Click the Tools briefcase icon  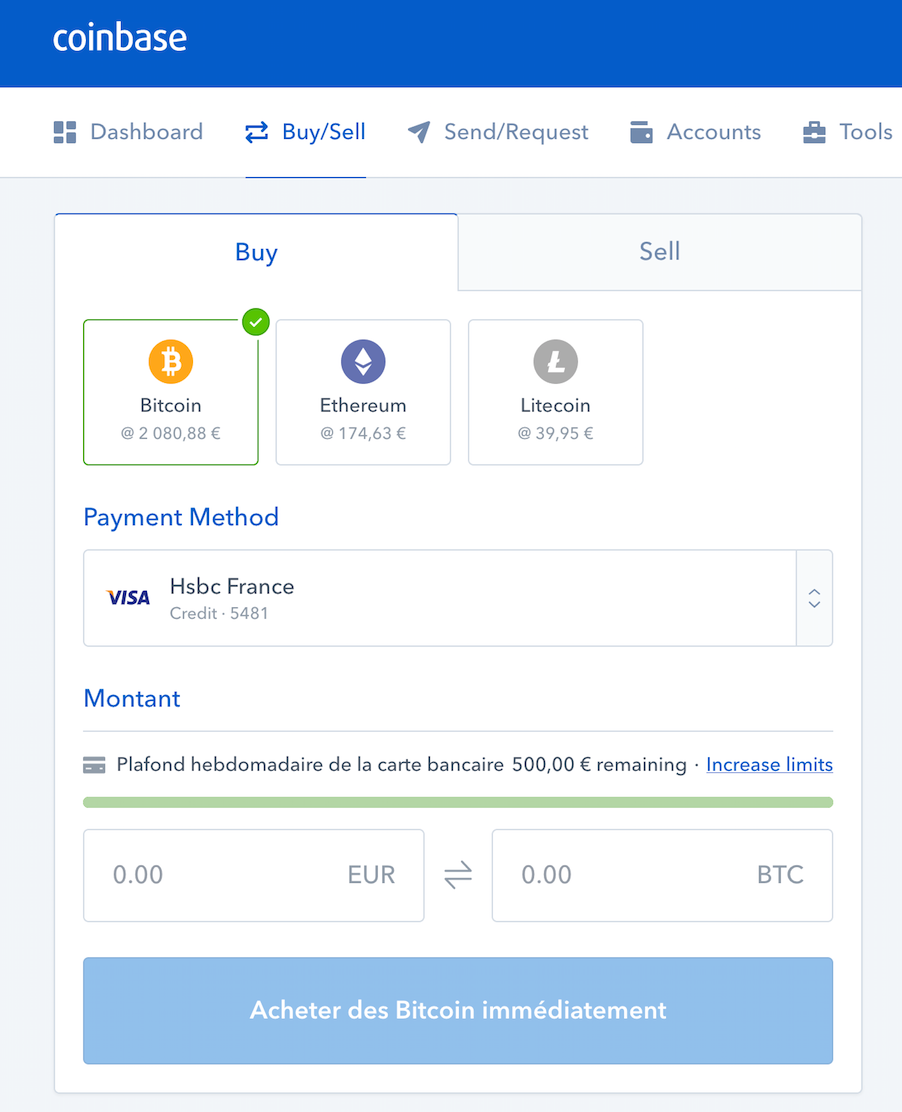coord(814,132)
